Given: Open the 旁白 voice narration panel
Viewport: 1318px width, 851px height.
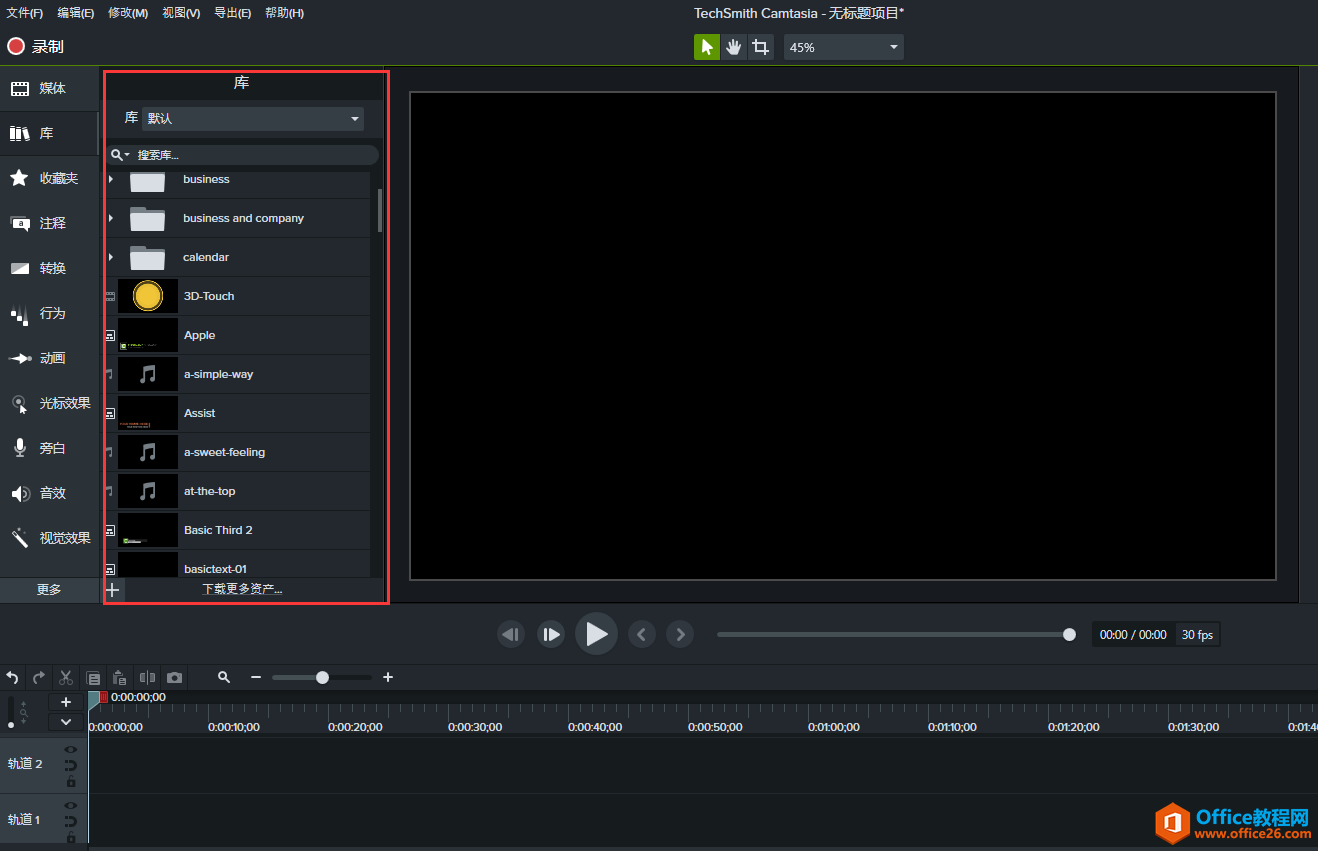Looking at the screenshot, I should [48, 449].
